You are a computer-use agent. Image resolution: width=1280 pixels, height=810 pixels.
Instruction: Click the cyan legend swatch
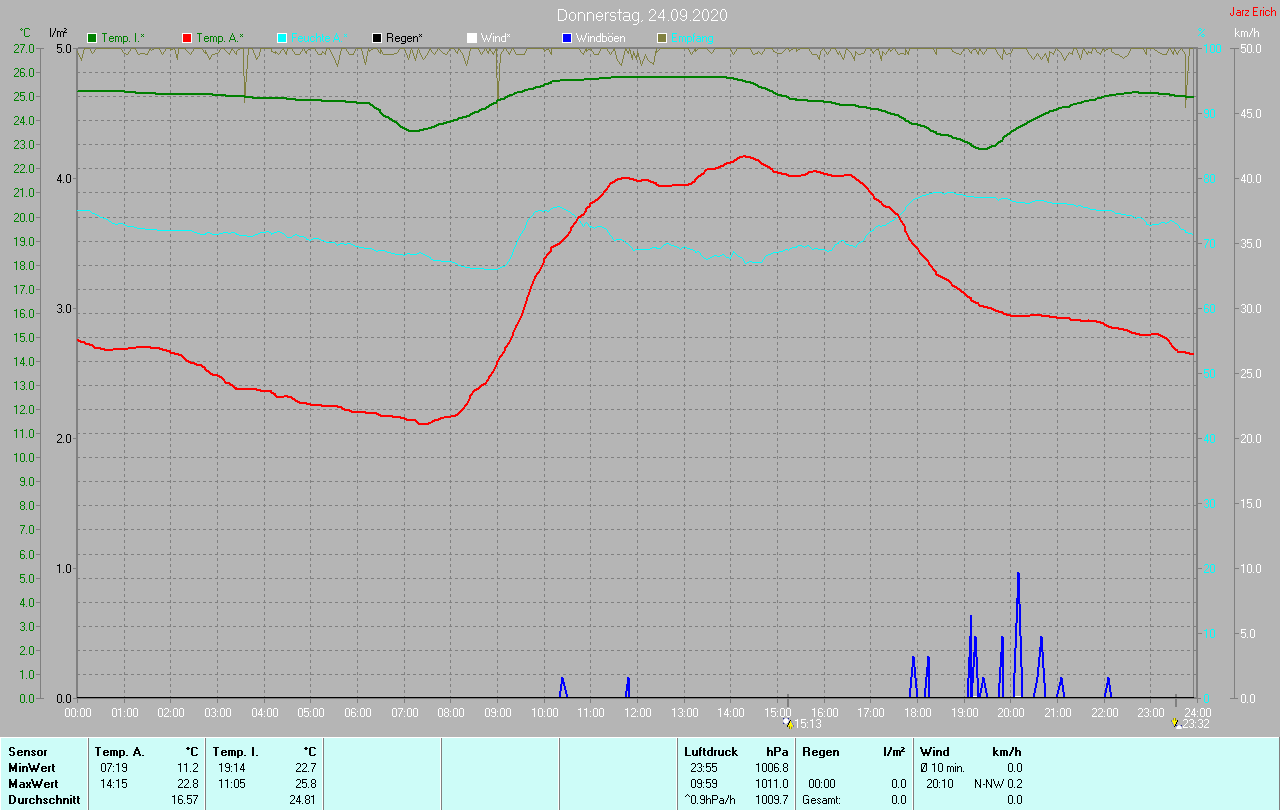[282, 38]
